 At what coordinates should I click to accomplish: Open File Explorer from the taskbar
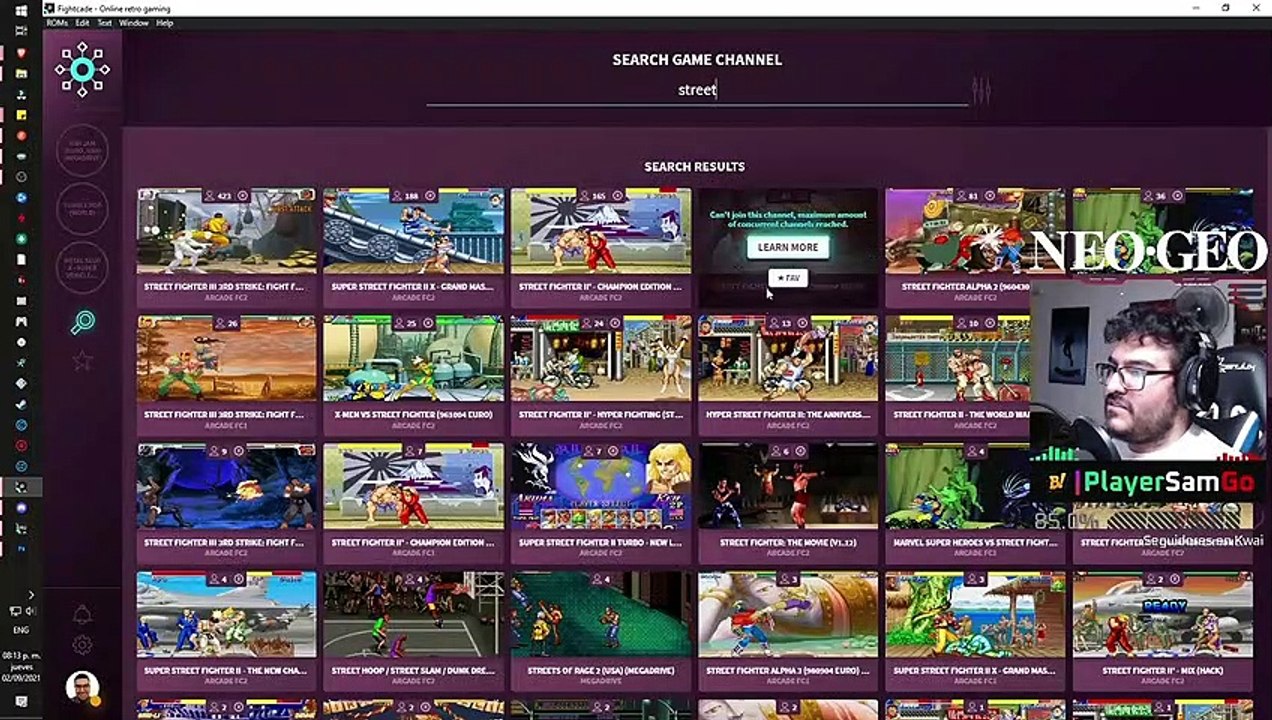[x=21, y=73]
